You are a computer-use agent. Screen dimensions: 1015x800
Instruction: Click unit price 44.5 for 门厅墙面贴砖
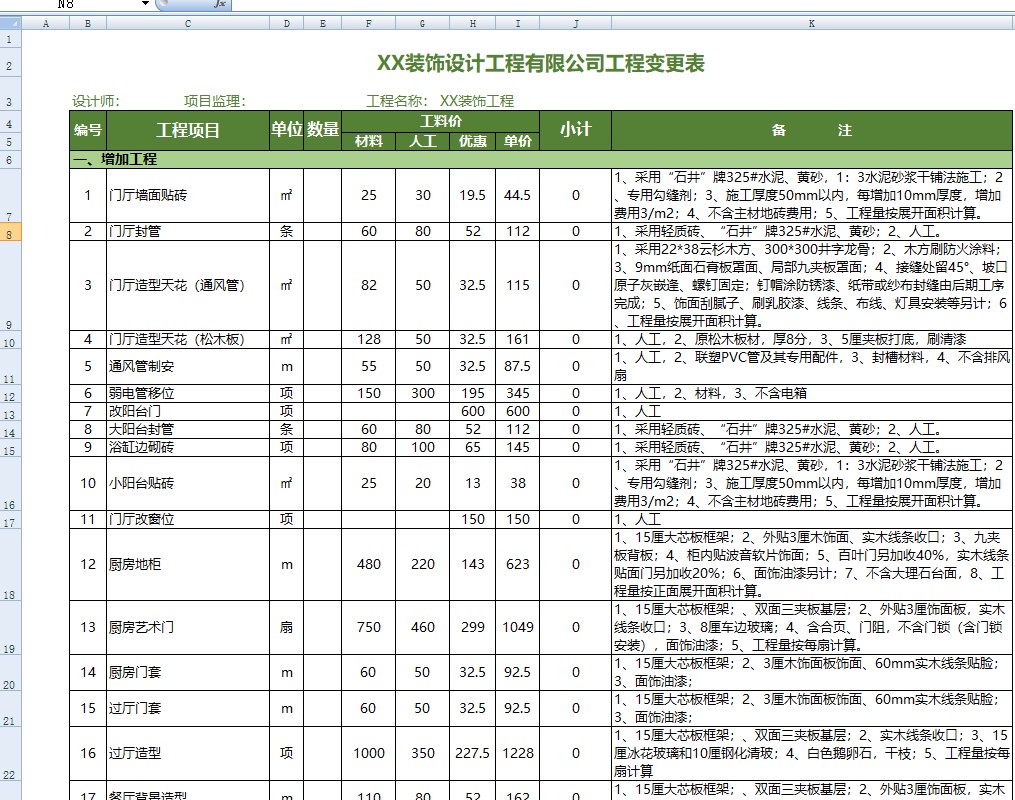click(x=518, y=195)
